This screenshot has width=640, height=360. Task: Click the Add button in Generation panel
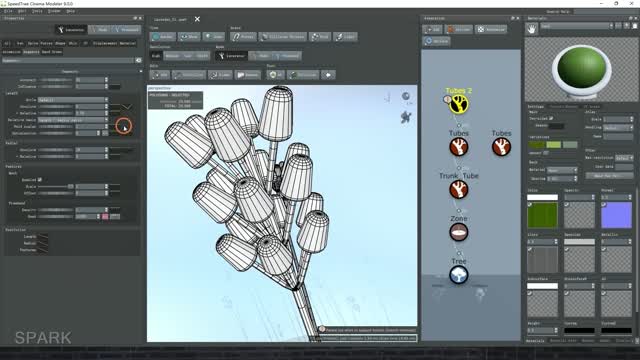coord(433,29)
